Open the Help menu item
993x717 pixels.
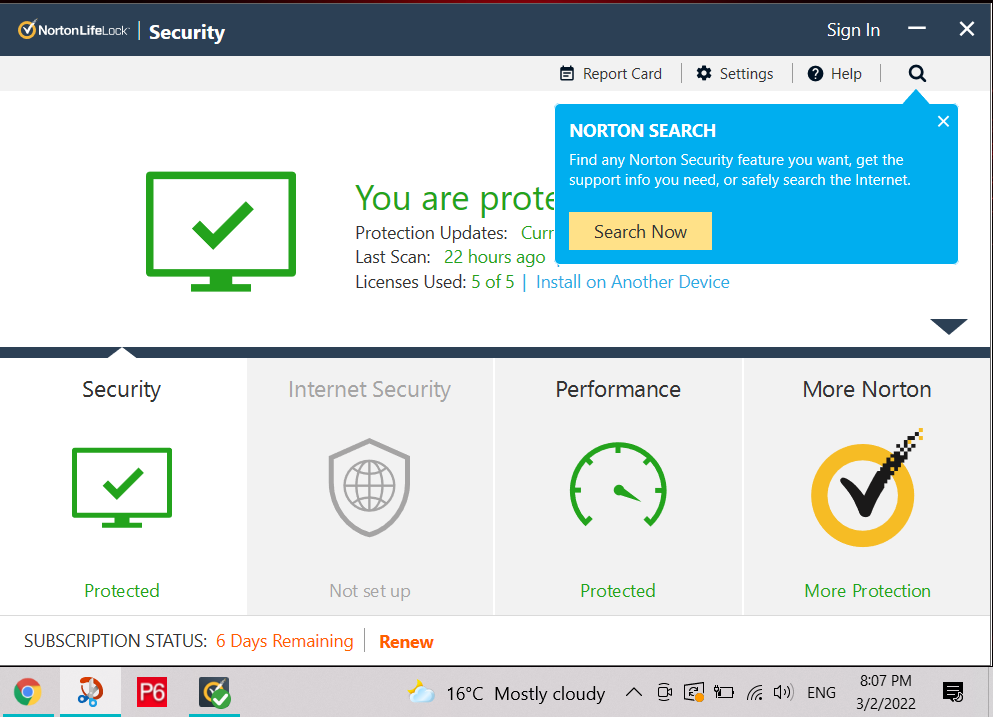pos(834,73)
